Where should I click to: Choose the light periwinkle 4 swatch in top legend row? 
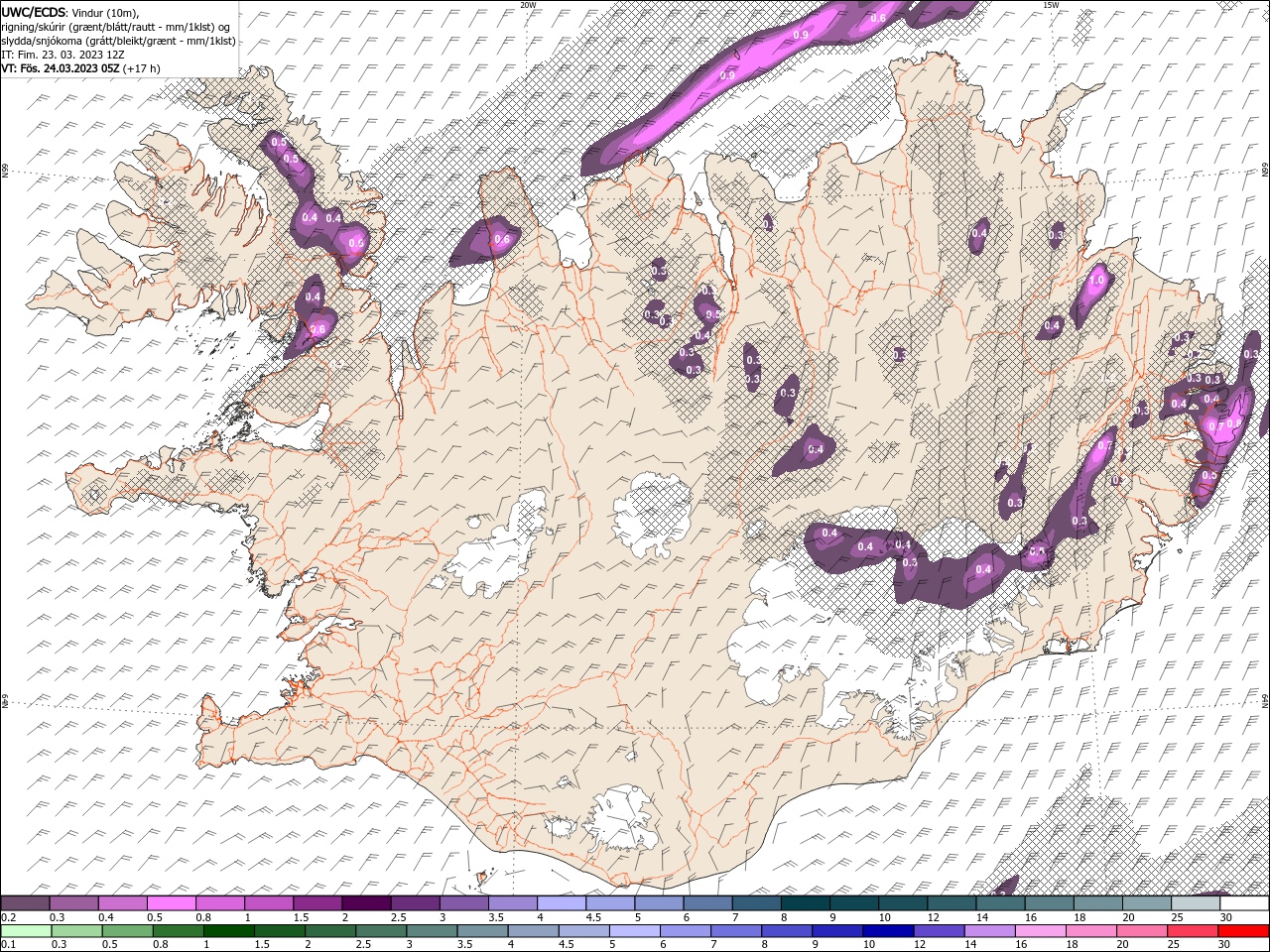(562, 904)
